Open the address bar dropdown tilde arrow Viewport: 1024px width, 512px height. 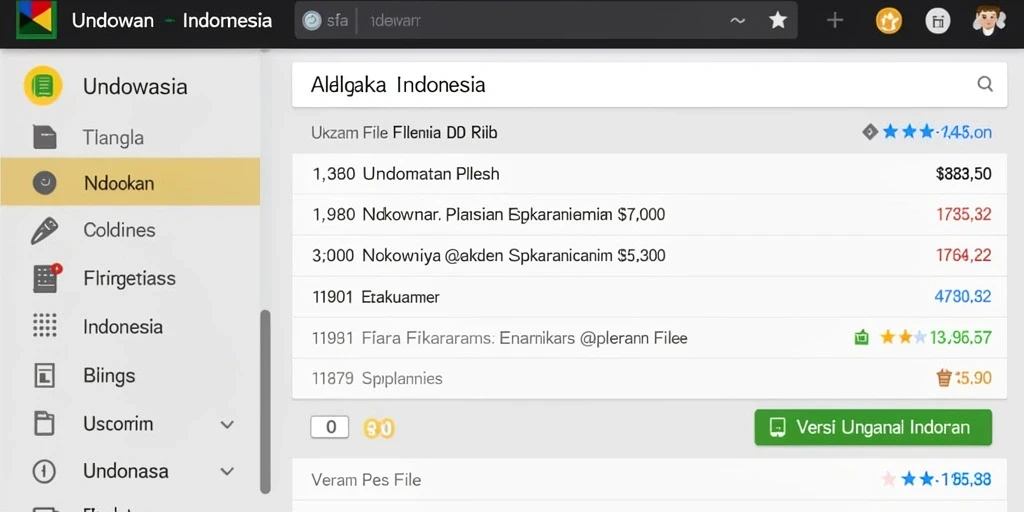tap(737, 21)
